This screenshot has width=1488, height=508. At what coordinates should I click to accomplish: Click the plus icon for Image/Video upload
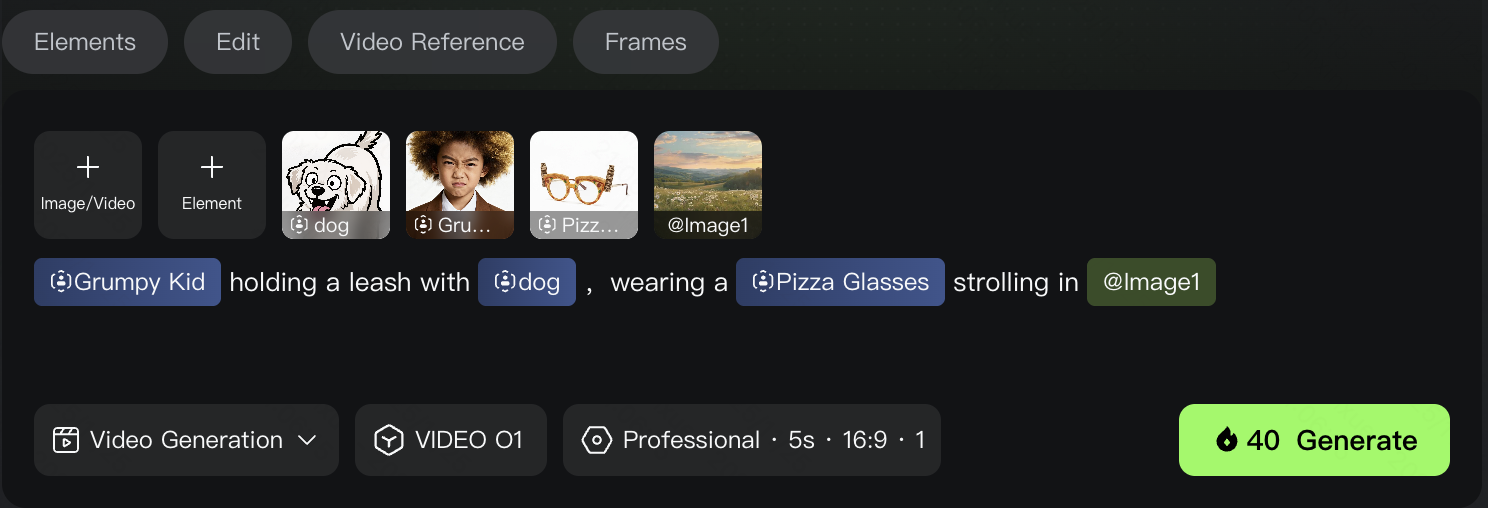(x=88, y=167)
